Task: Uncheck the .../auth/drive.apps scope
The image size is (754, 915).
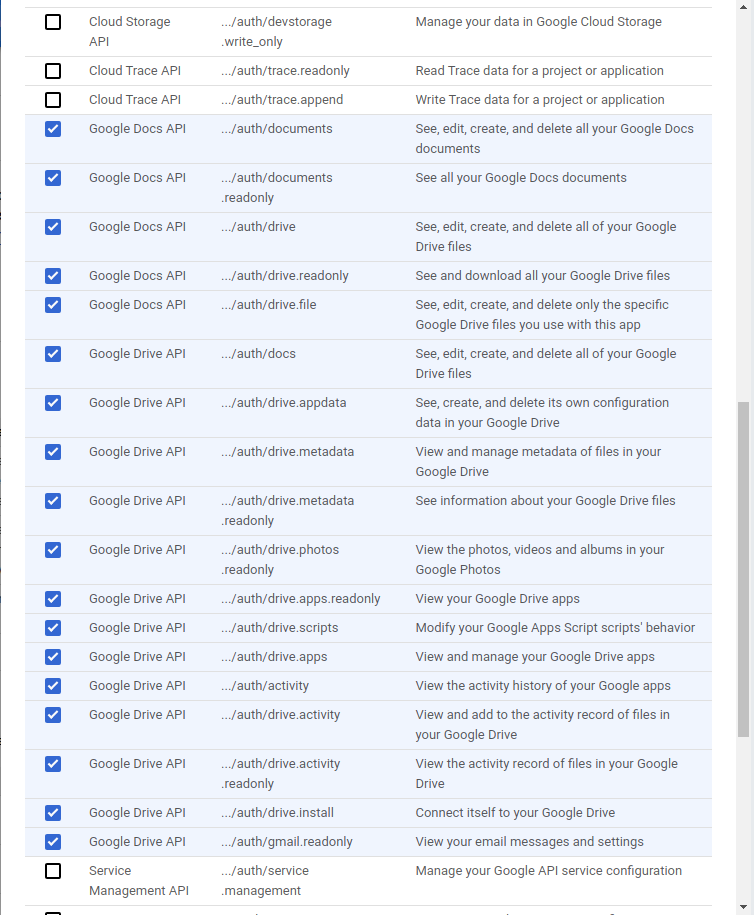Action: click(x=53, y=657)
